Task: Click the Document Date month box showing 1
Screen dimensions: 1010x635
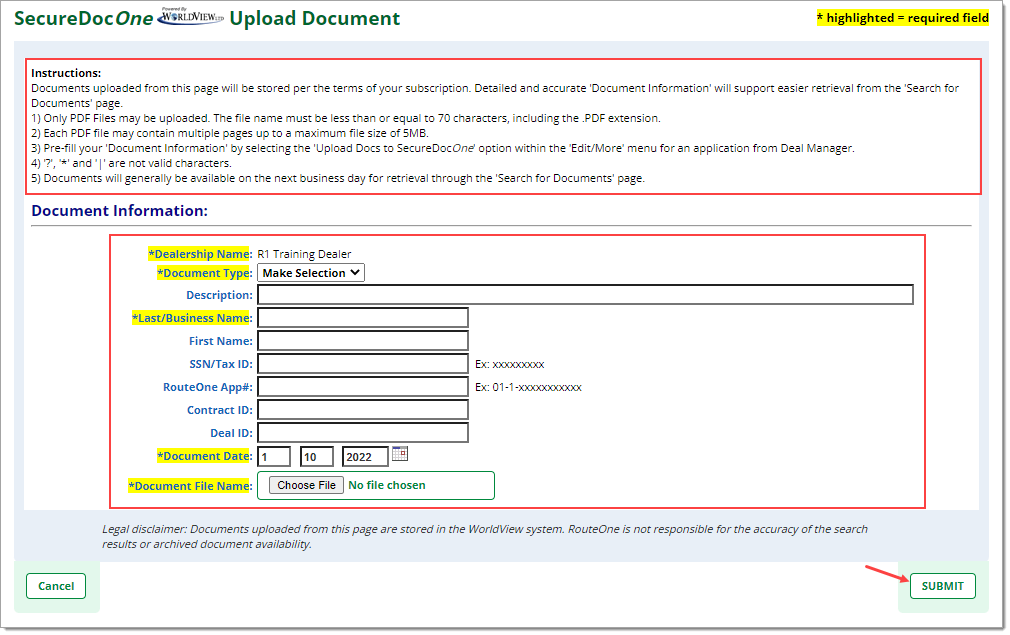Action: [x=274, y=457]
